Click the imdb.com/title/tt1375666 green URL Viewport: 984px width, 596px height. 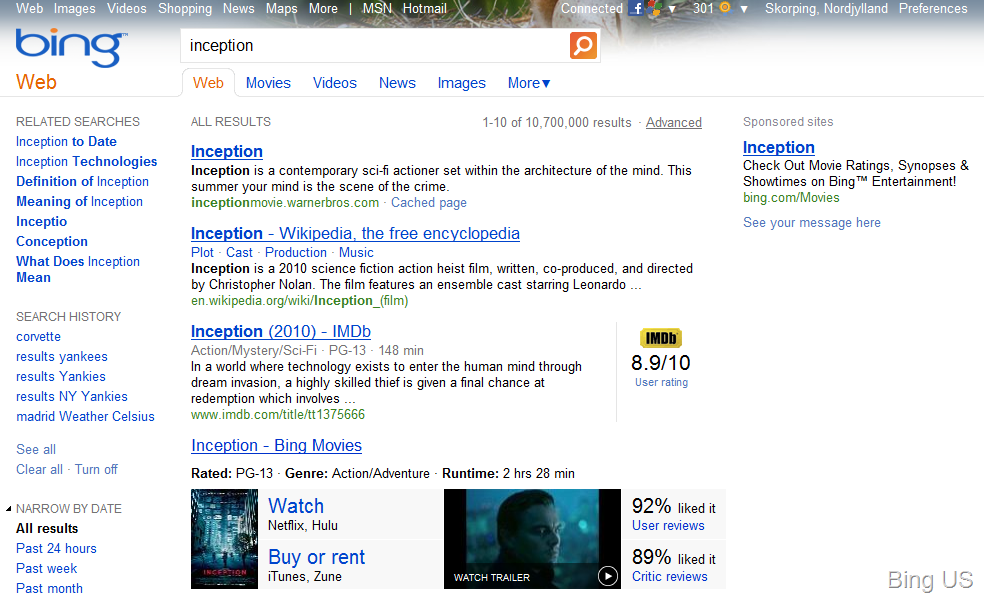tap(277, 415)
